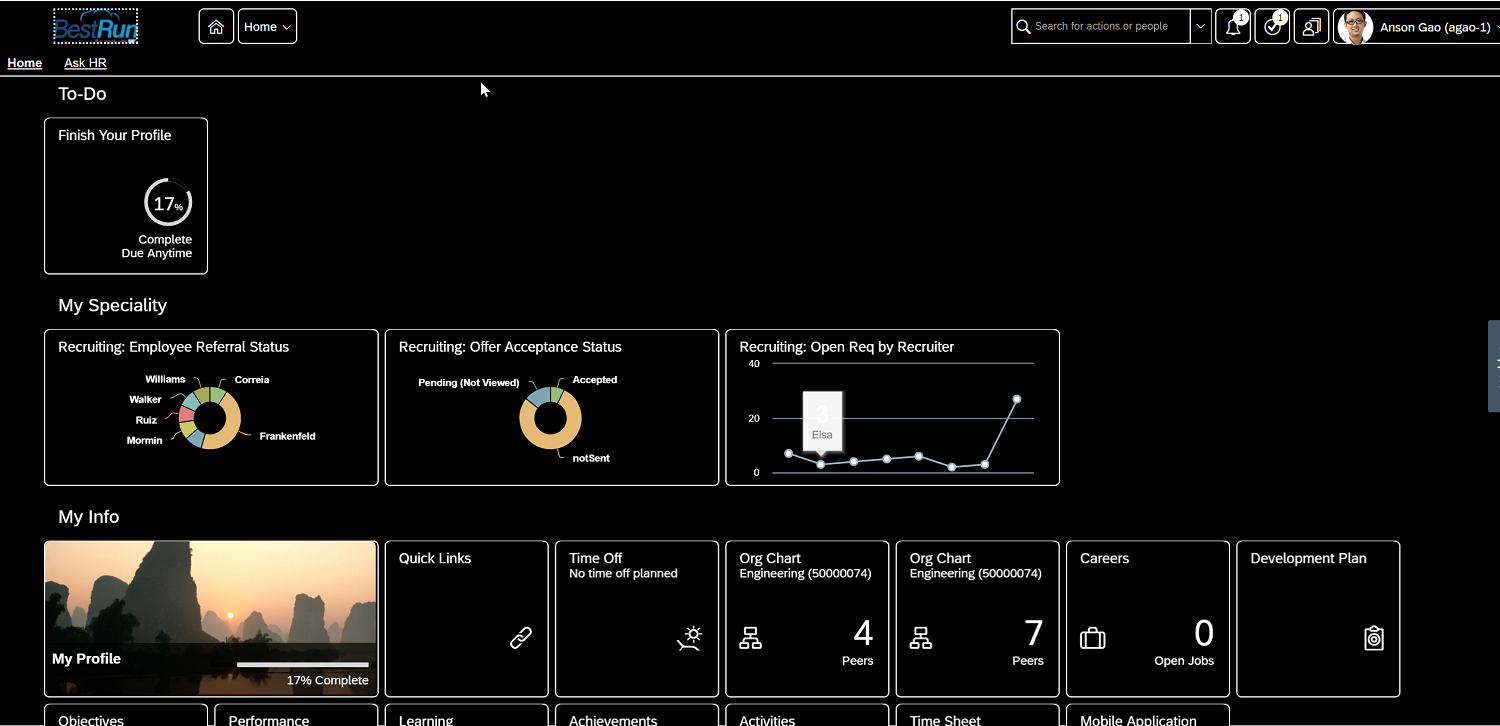Open the Home navigation dropdown
Screen dimensions: 1500x726
pyautogui.click(x=267, y=27)
